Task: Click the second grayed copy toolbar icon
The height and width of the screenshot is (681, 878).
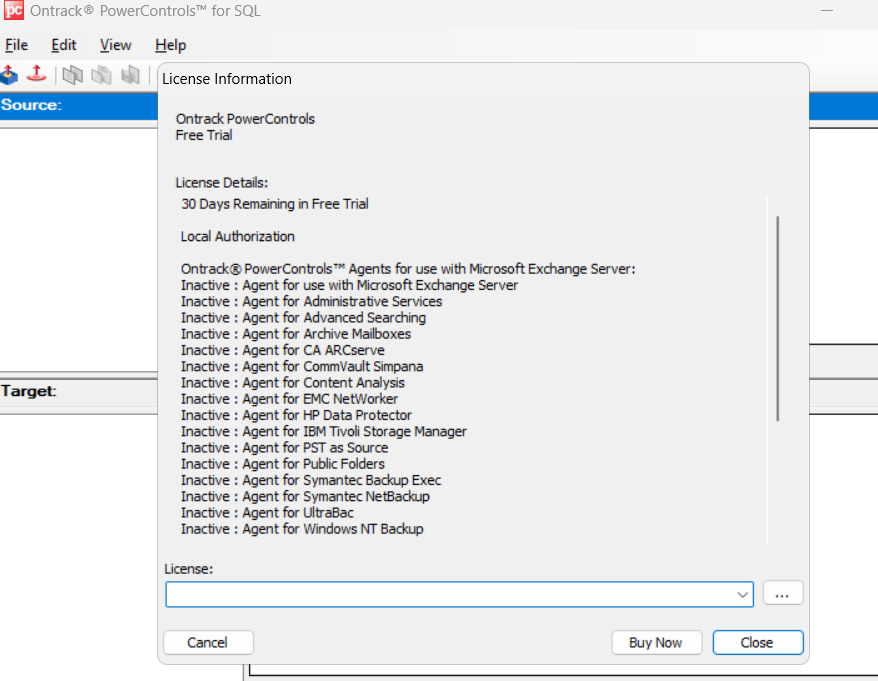Action: click(x=101, y=74)
